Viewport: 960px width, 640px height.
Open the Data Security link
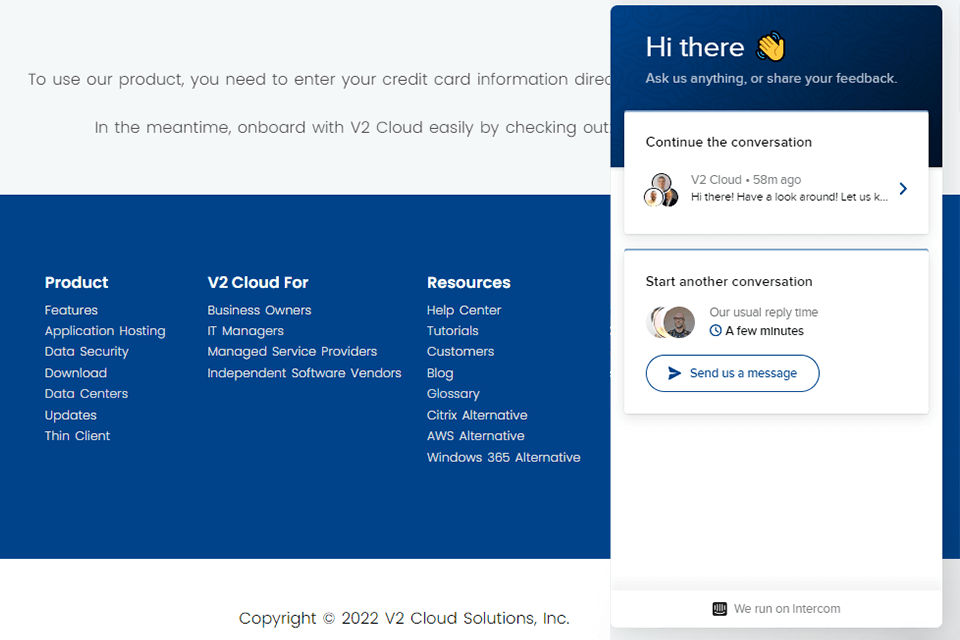tap(86, 352)
